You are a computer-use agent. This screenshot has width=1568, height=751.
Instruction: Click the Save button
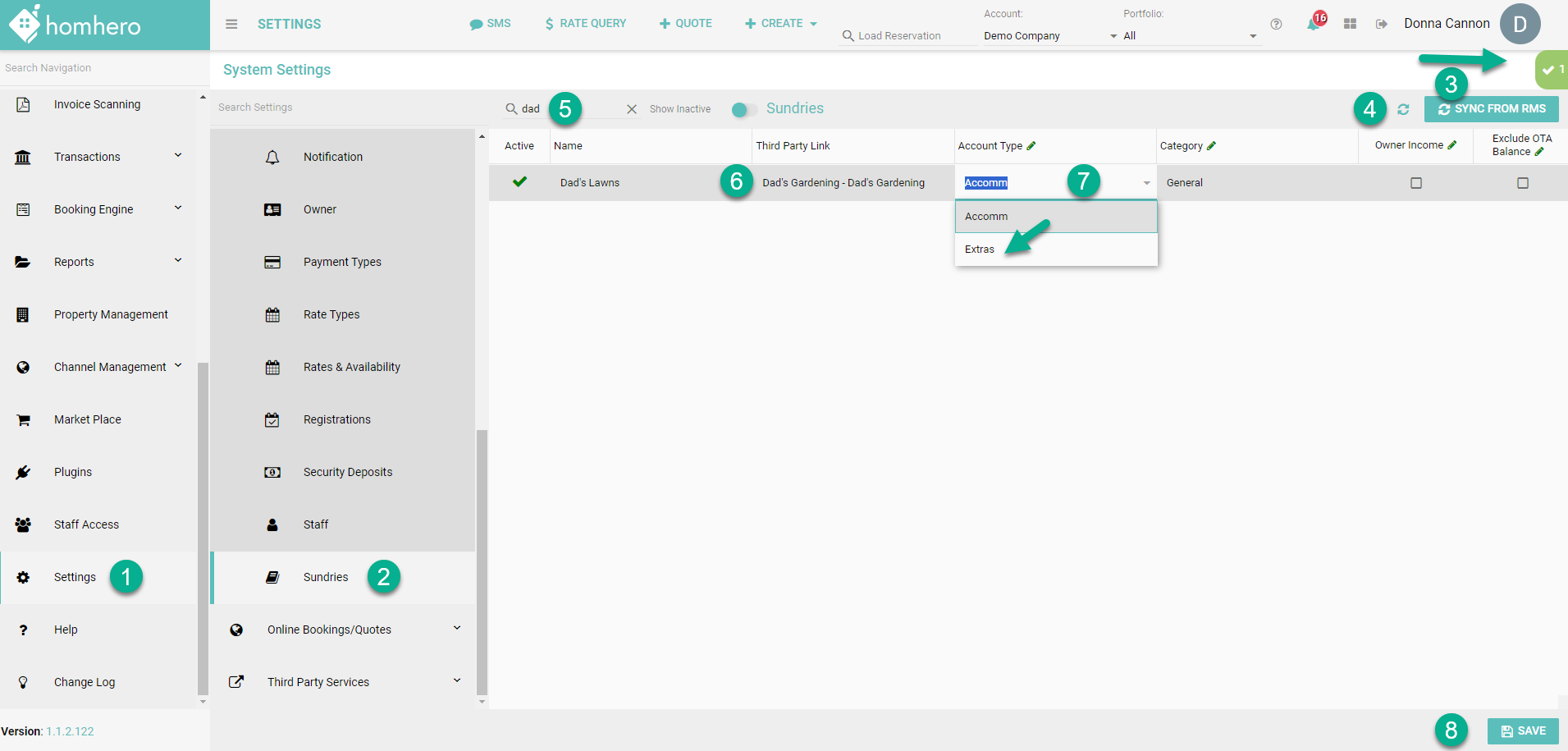click(x=1523, y=730)
